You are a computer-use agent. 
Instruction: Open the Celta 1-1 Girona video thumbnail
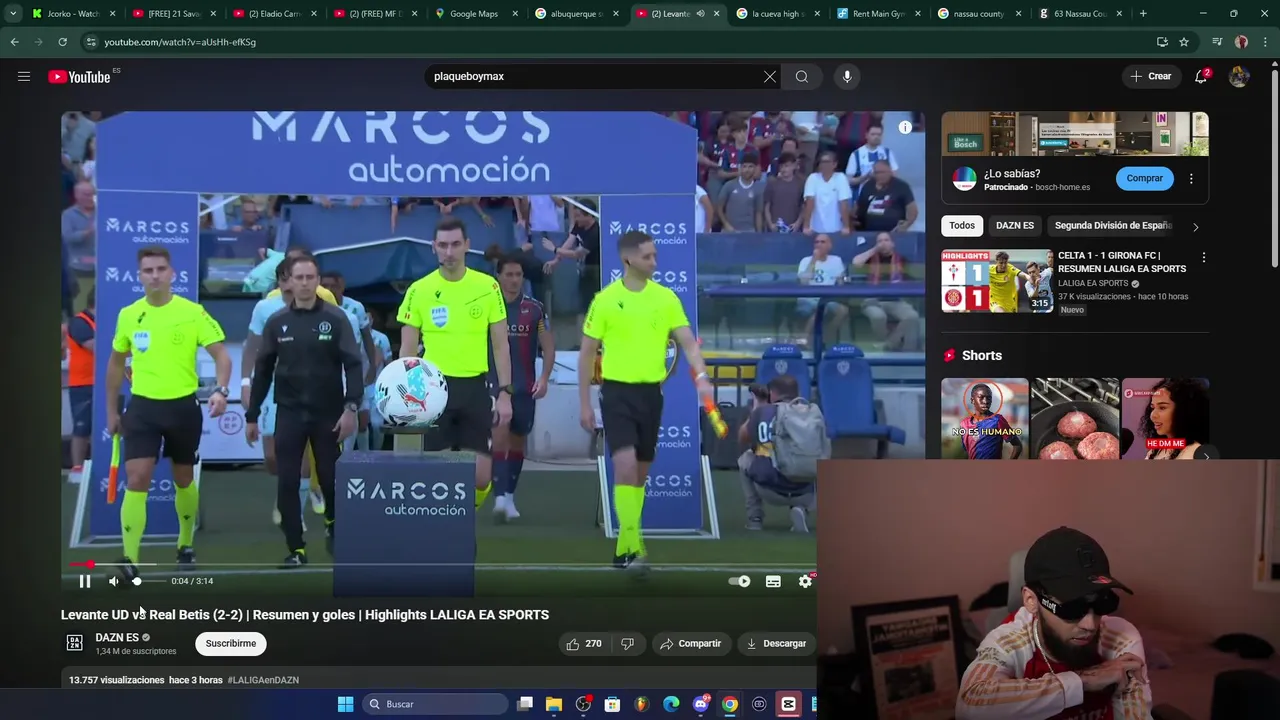coord(997,281)
